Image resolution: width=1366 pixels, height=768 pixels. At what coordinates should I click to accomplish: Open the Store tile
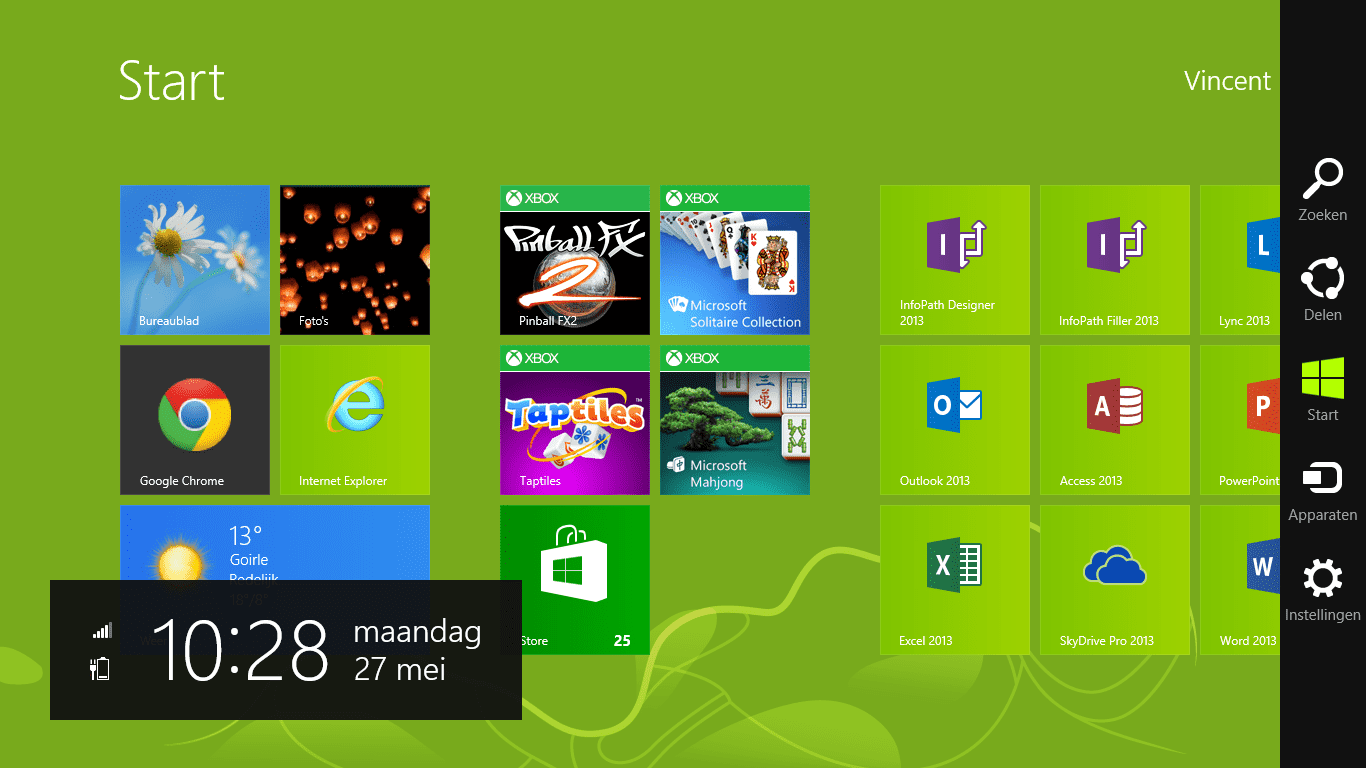click(x=575, y=580)
